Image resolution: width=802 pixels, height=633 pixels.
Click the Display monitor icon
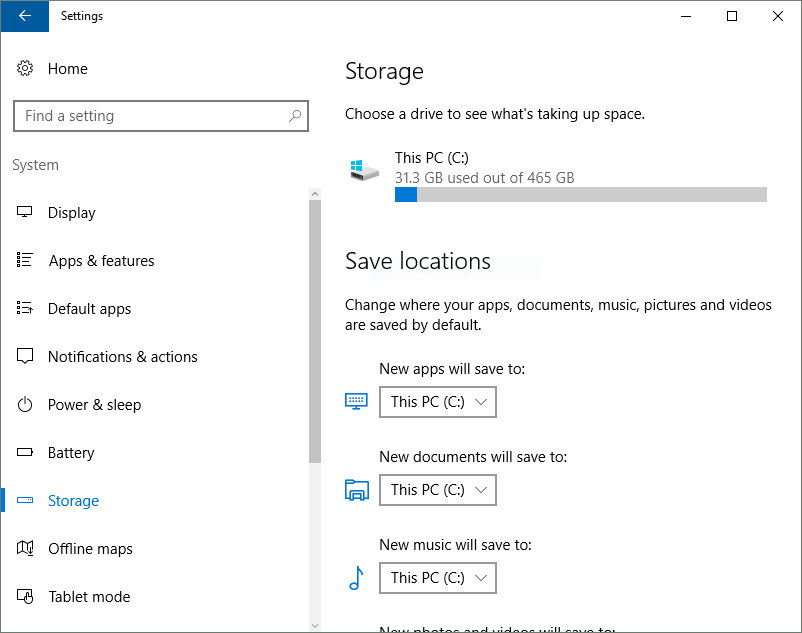(x=25, y=212)
